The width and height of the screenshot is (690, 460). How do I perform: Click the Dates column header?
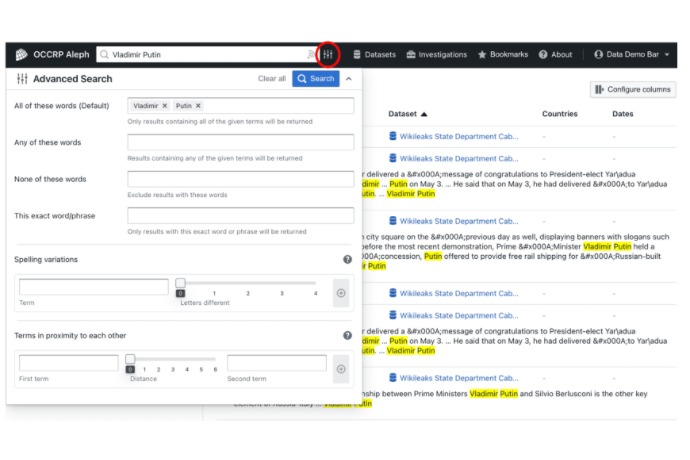pyautogui.click(x=623, y=114)
